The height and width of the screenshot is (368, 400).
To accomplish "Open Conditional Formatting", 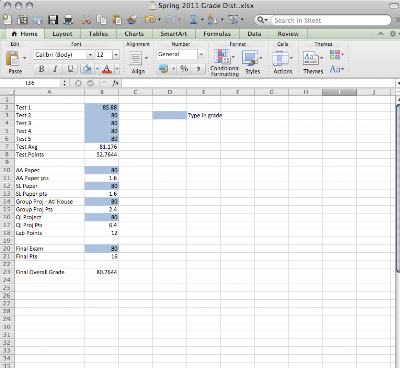I will tap(224, 63).
